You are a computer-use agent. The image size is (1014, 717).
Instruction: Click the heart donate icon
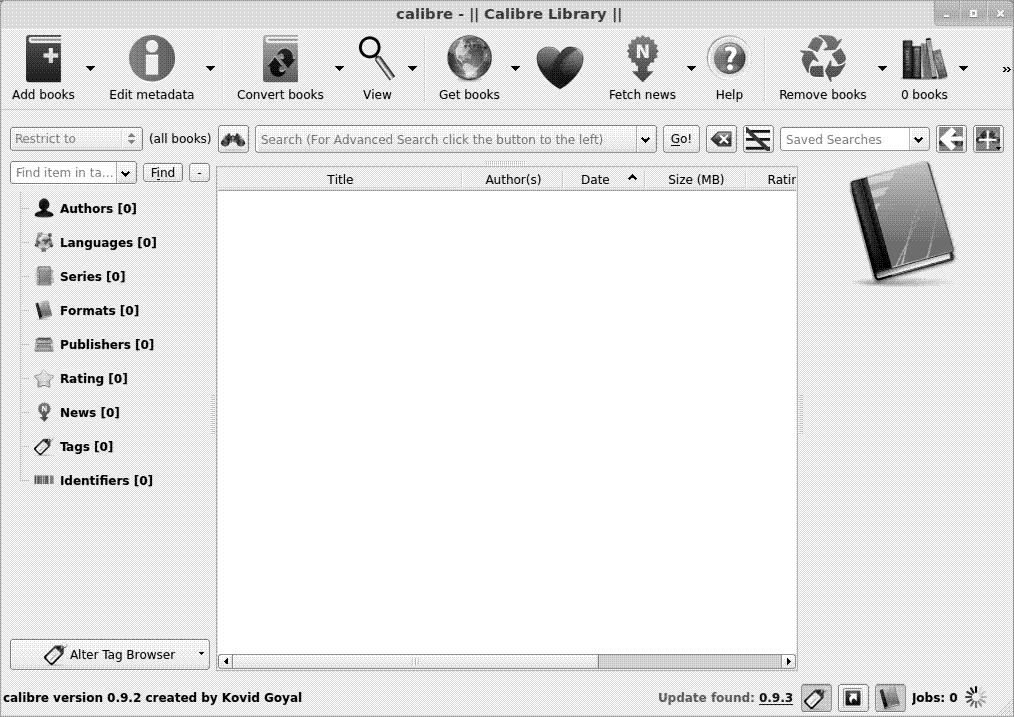pos(560,67)
